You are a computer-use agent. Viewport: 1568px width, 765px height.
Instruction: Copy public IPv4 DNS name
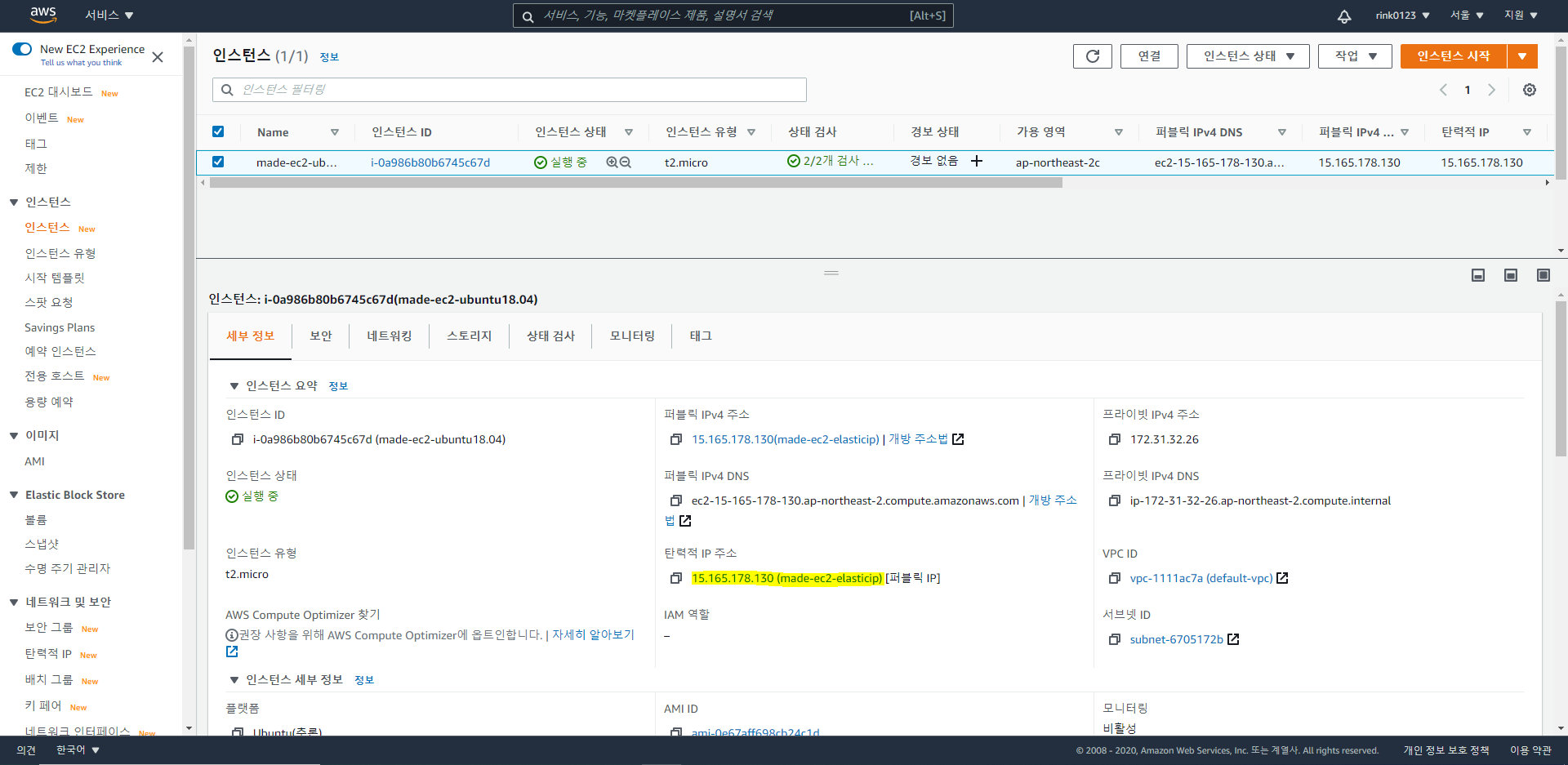click(x=676, y=500)
